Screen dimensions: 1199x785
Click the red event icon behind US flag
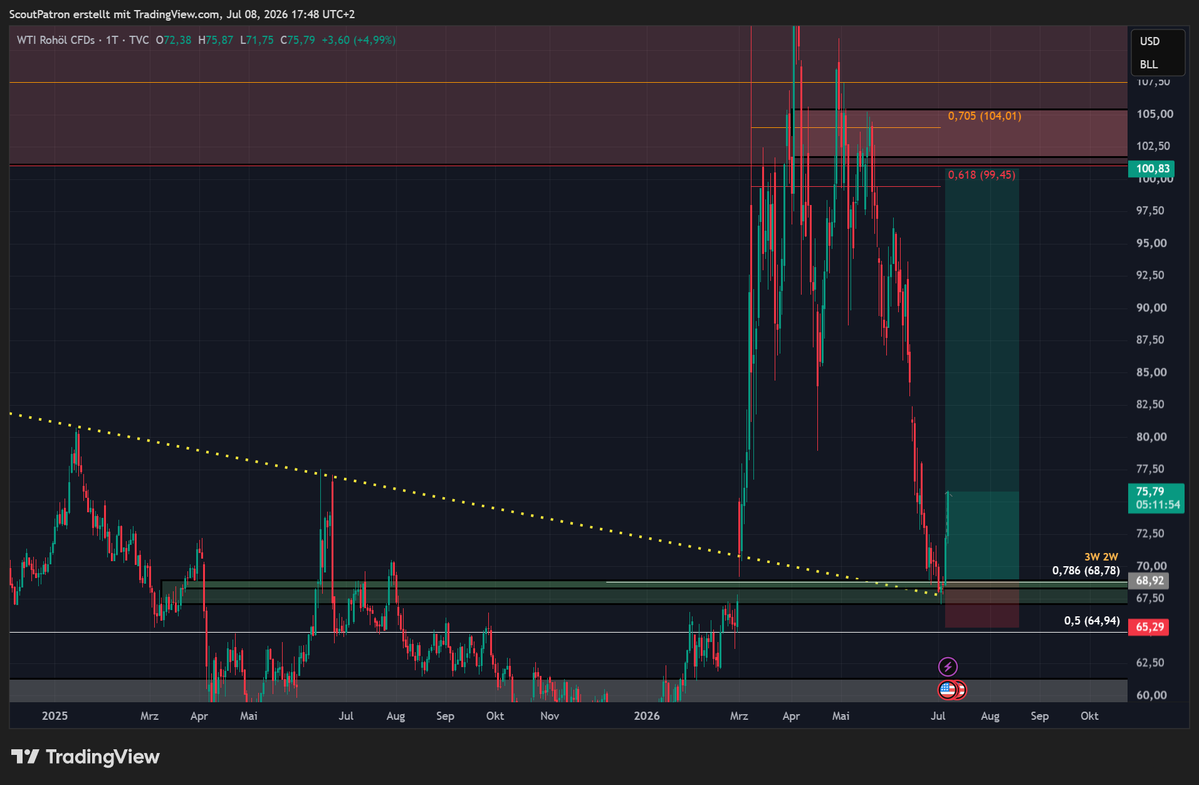pyautogui.click(x=961, y=690)
